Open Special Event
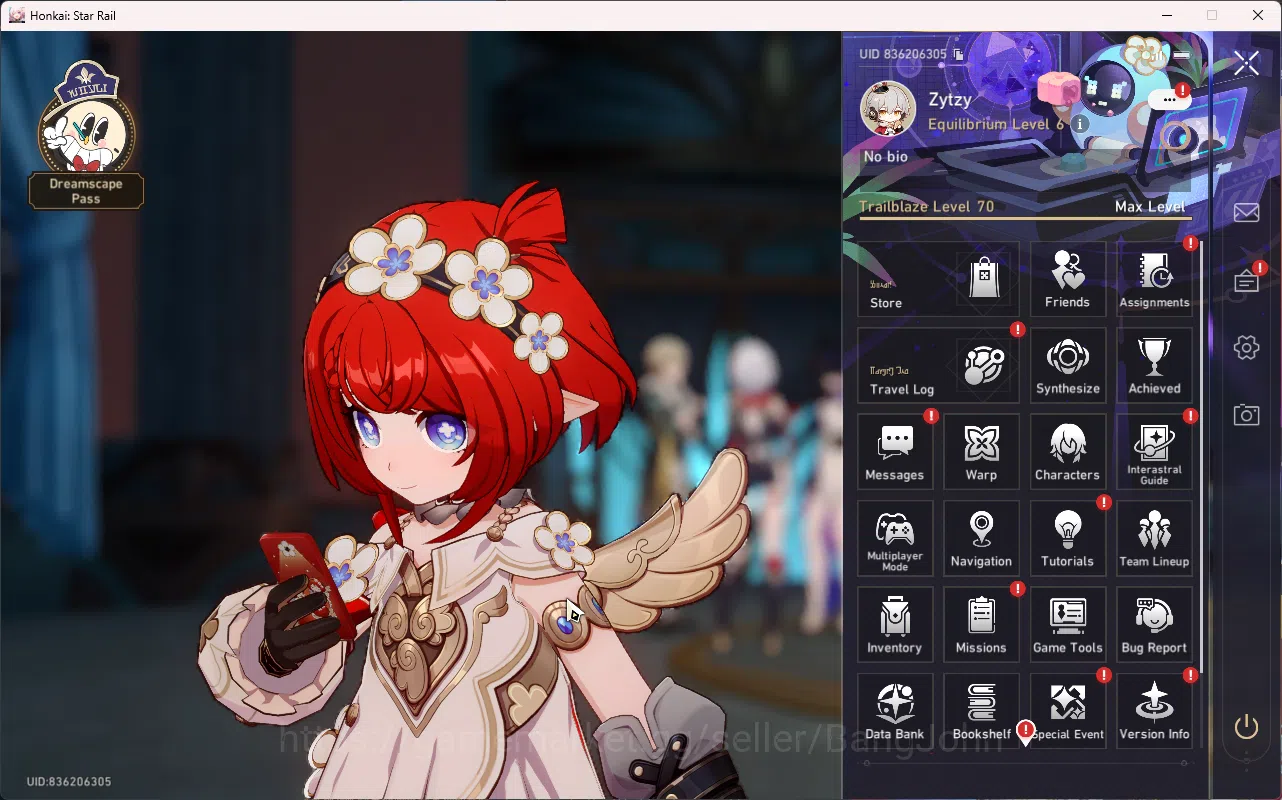This screenshot has width=1282, height=800. pos(1068,711)
